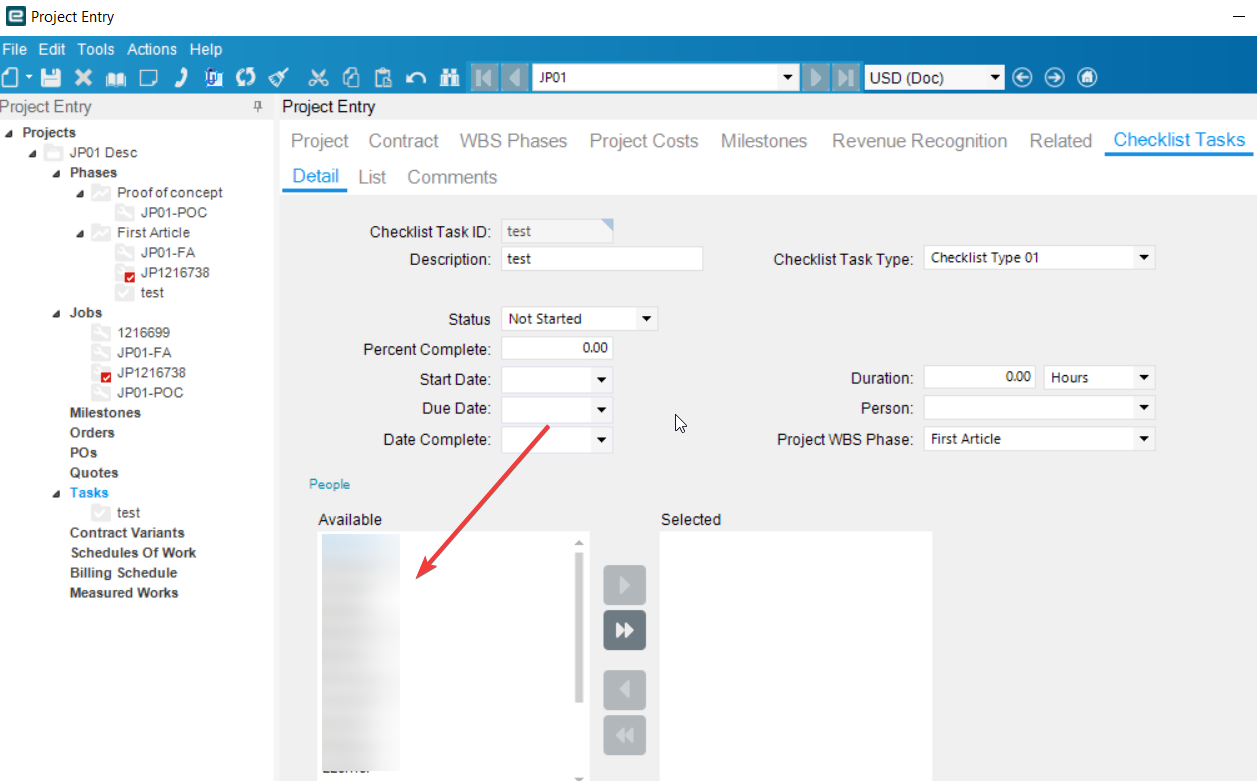1257x781 pixels.
Task: Open attachments with the paperclip icon
Action: click(x=213, y=78)
